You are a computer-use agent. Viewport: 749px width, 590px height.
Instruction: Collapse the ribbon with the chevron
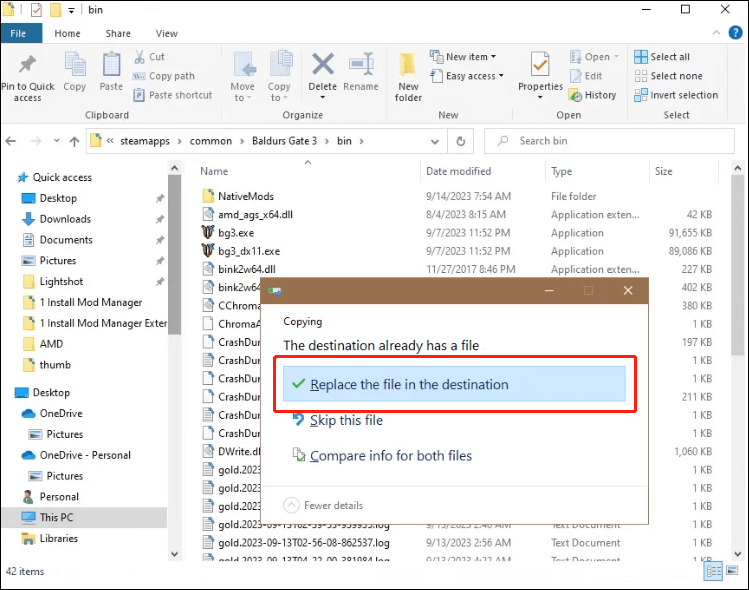716,33
